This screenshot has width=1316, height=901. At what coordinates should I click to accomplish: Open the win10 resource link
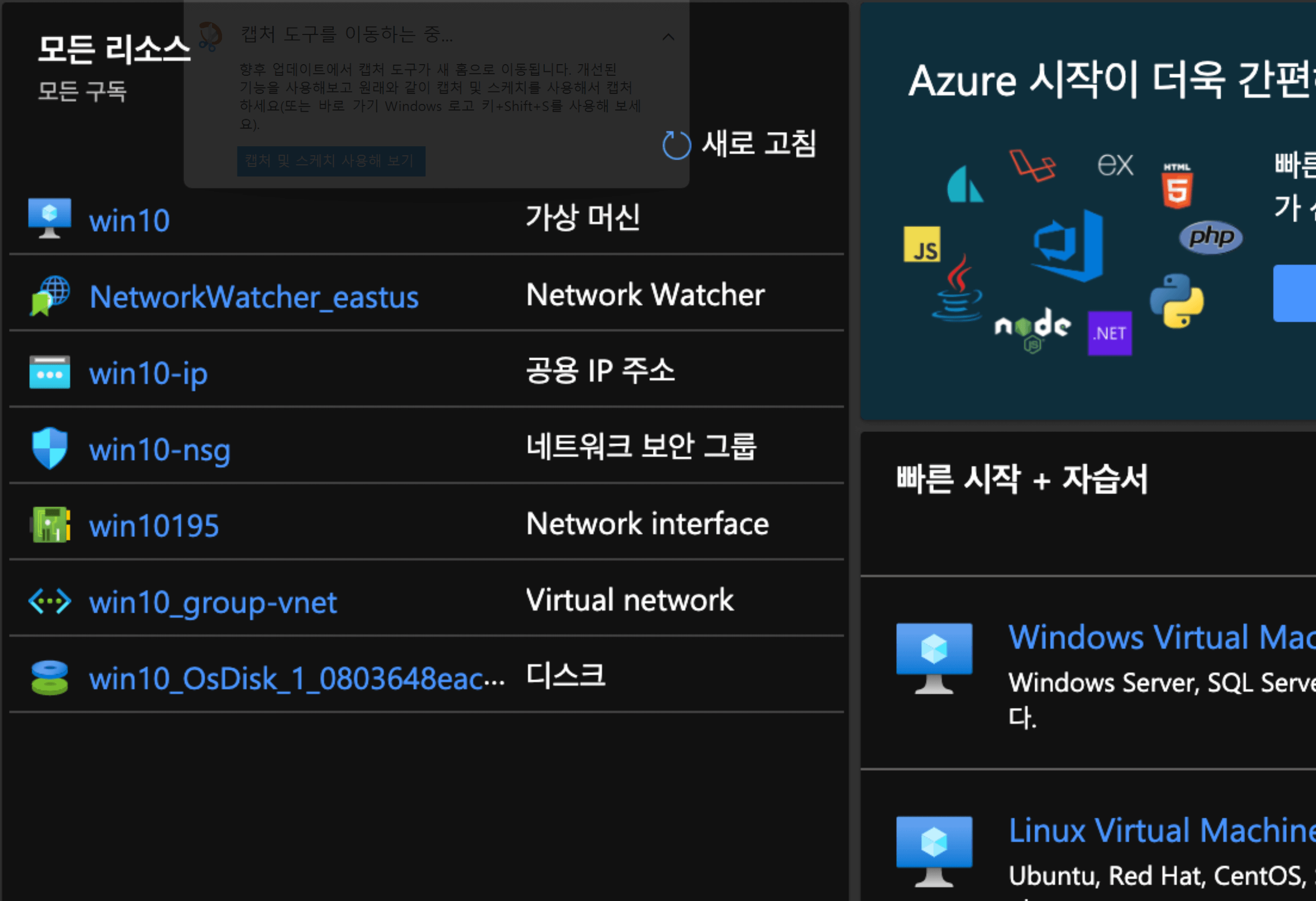pos(130,220)
